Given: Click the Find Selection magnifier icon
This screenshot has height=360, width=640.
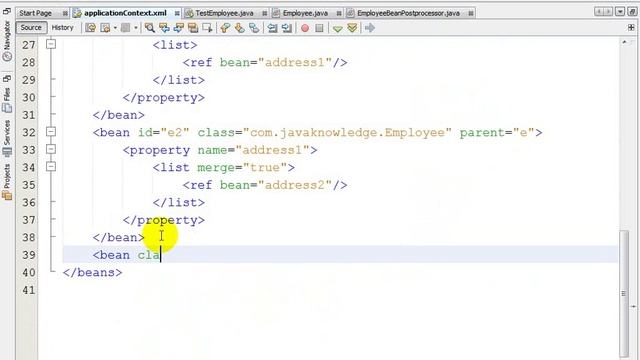Looking at the screenshot, I should (150, 28).
